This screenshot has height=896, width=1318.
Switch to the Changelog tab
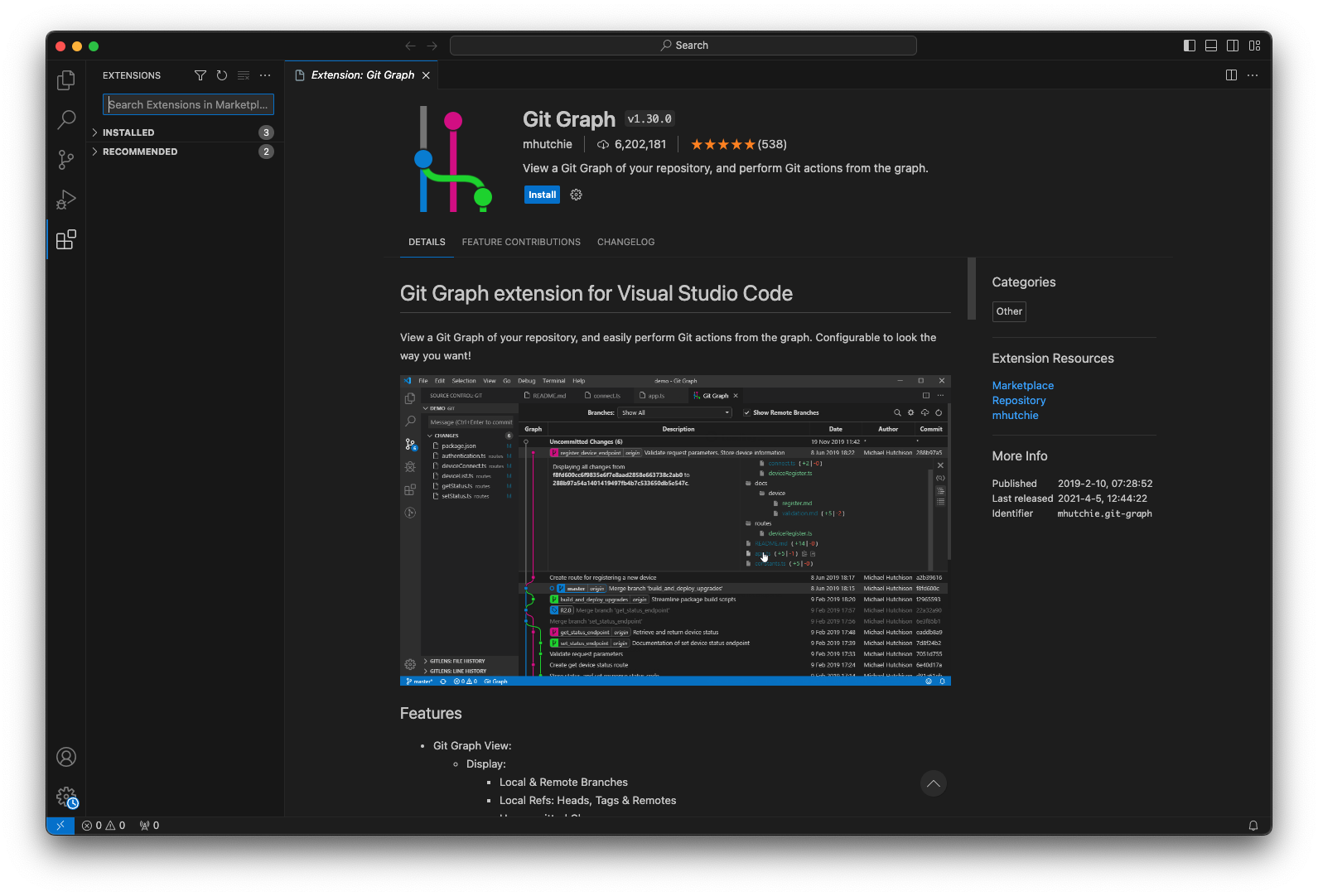coord(625,242)
